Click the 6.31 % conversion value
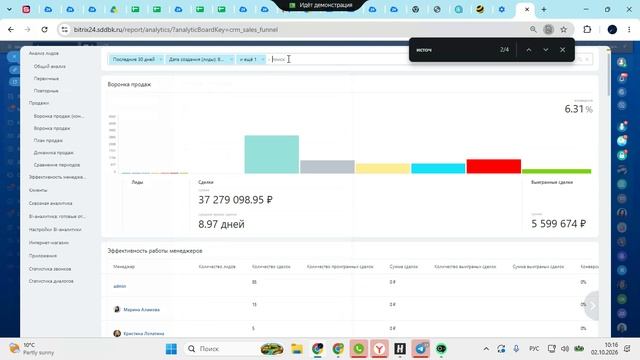 point(578,109)
